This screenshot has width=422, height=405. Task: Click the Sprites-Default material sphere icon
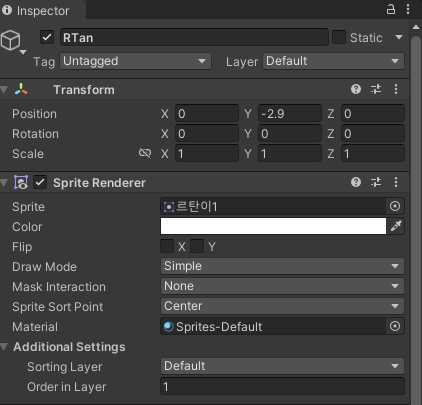(x=169, y=326)
